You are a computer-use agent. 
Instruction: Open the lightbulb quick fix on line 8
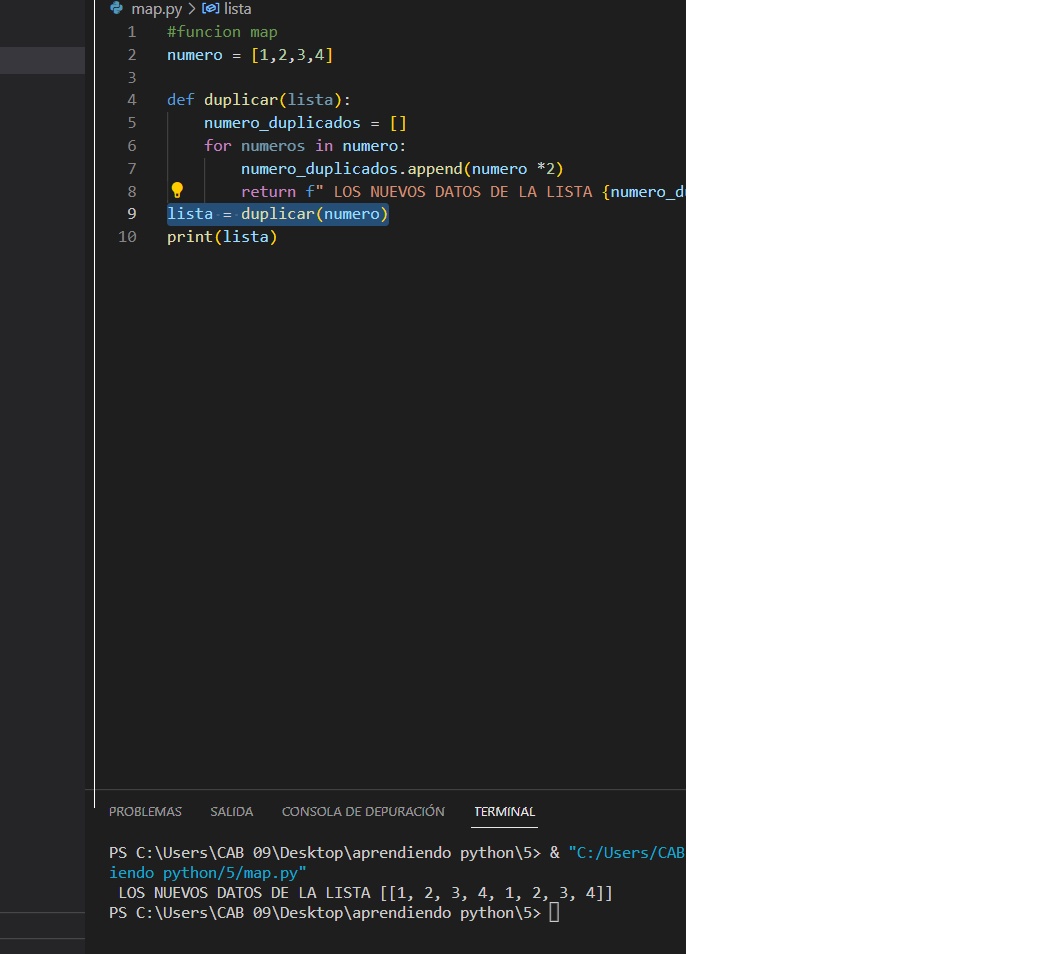pos(177,190)
